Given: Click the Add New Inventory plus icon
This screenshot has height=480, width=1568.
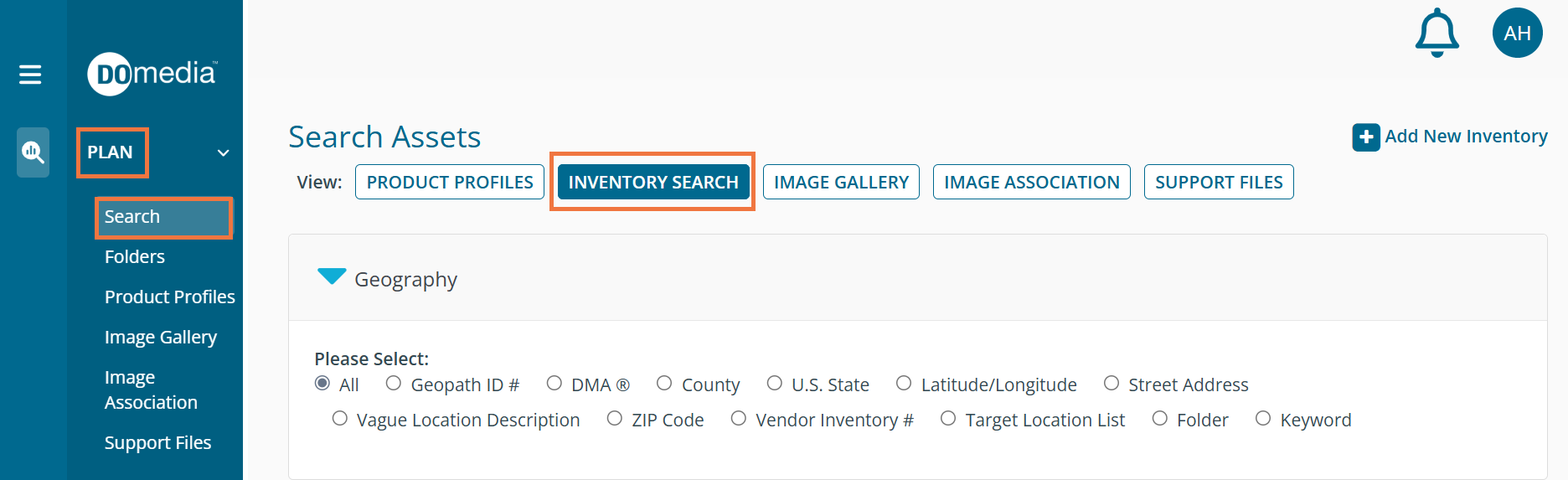Looking at the screenshot, I should (1365, 137).
